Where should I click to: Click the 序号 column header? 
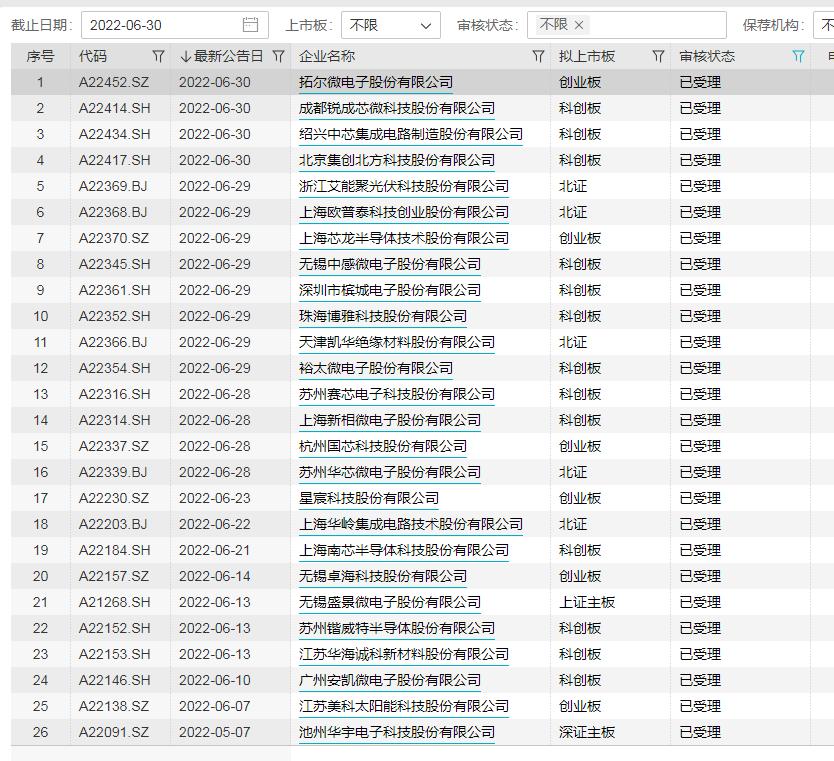(40, 56)
